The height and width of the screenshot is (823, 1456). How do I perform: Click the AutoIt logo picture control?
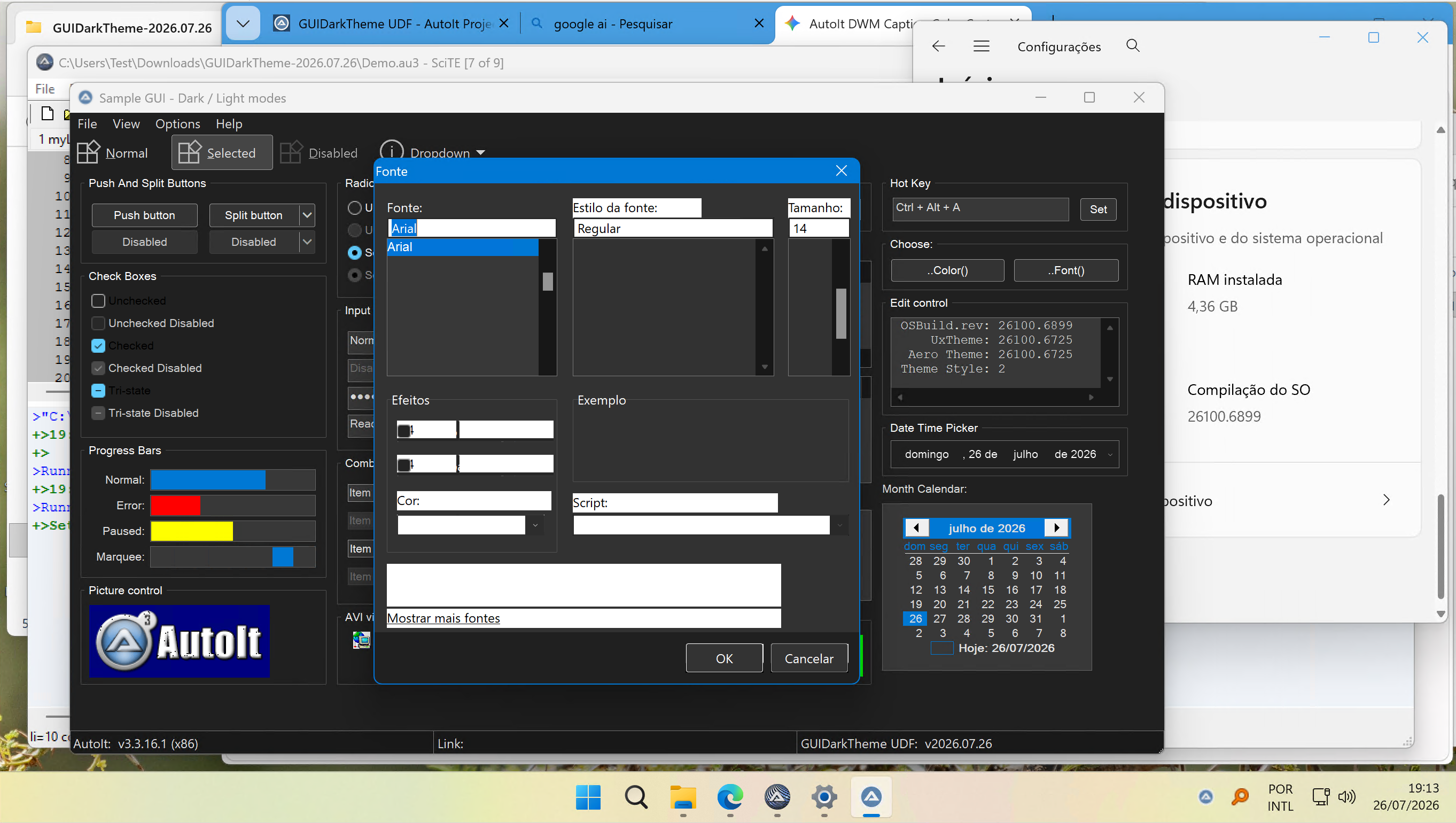click(179, 641)
